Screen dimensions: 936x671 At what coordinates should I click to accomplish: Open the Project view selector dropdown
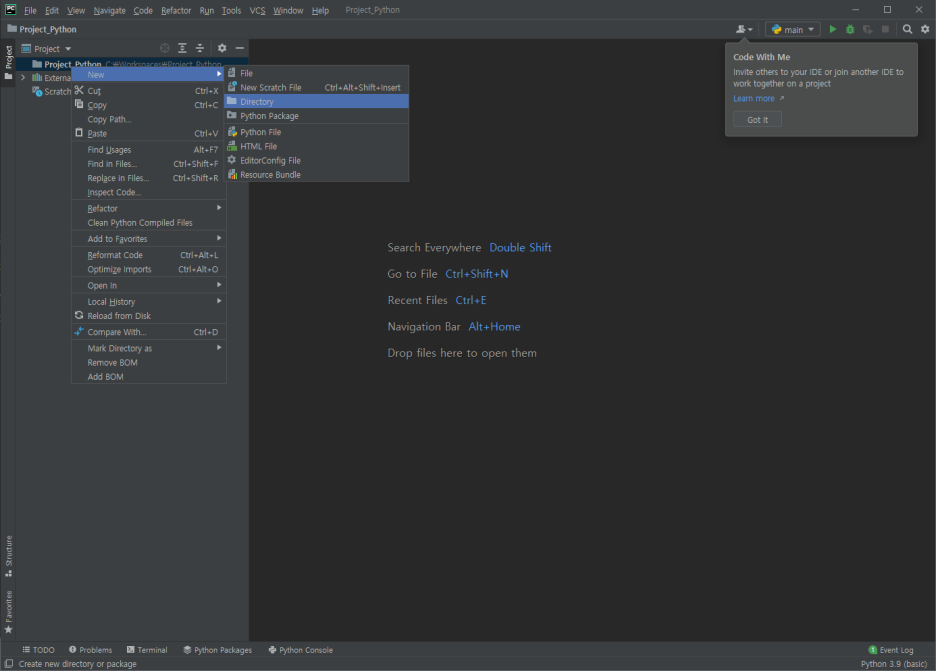point(47,48)
